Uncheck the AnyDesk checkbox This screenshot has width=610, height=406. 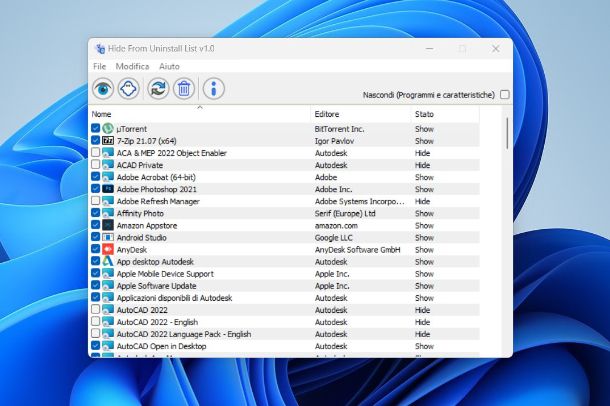pos(95,249)
